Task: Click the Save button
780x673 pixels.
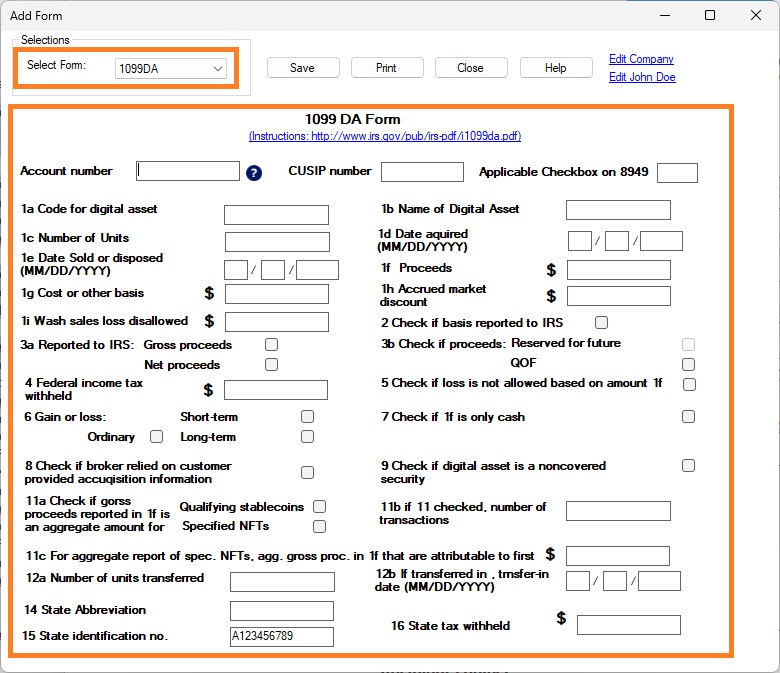Action: pos(302,68)
